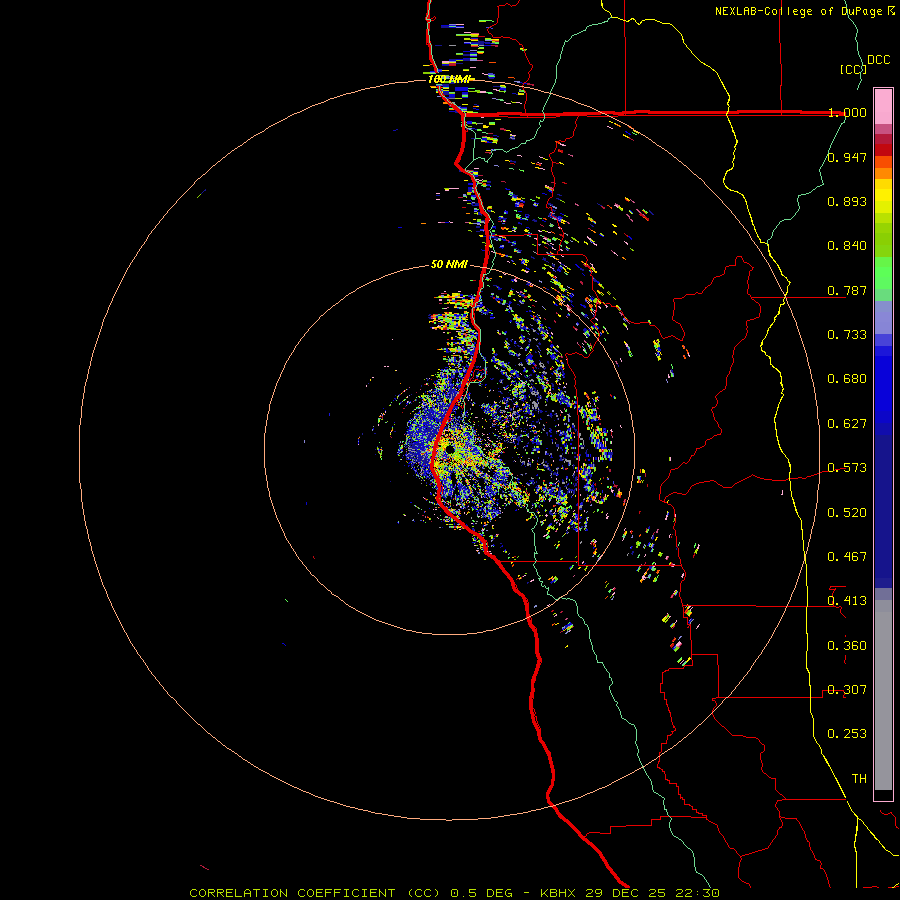Click the 0.893 scale value
Image resolution: width=900 pixels, height=900 pixels.
pos(847,201)
